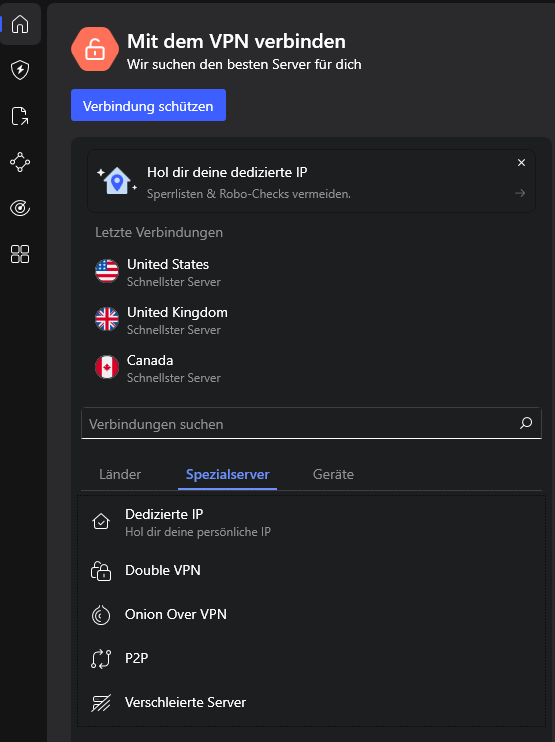Open the file sharing sidebar icon
555x742 pixels.
[x=20, y=116]
